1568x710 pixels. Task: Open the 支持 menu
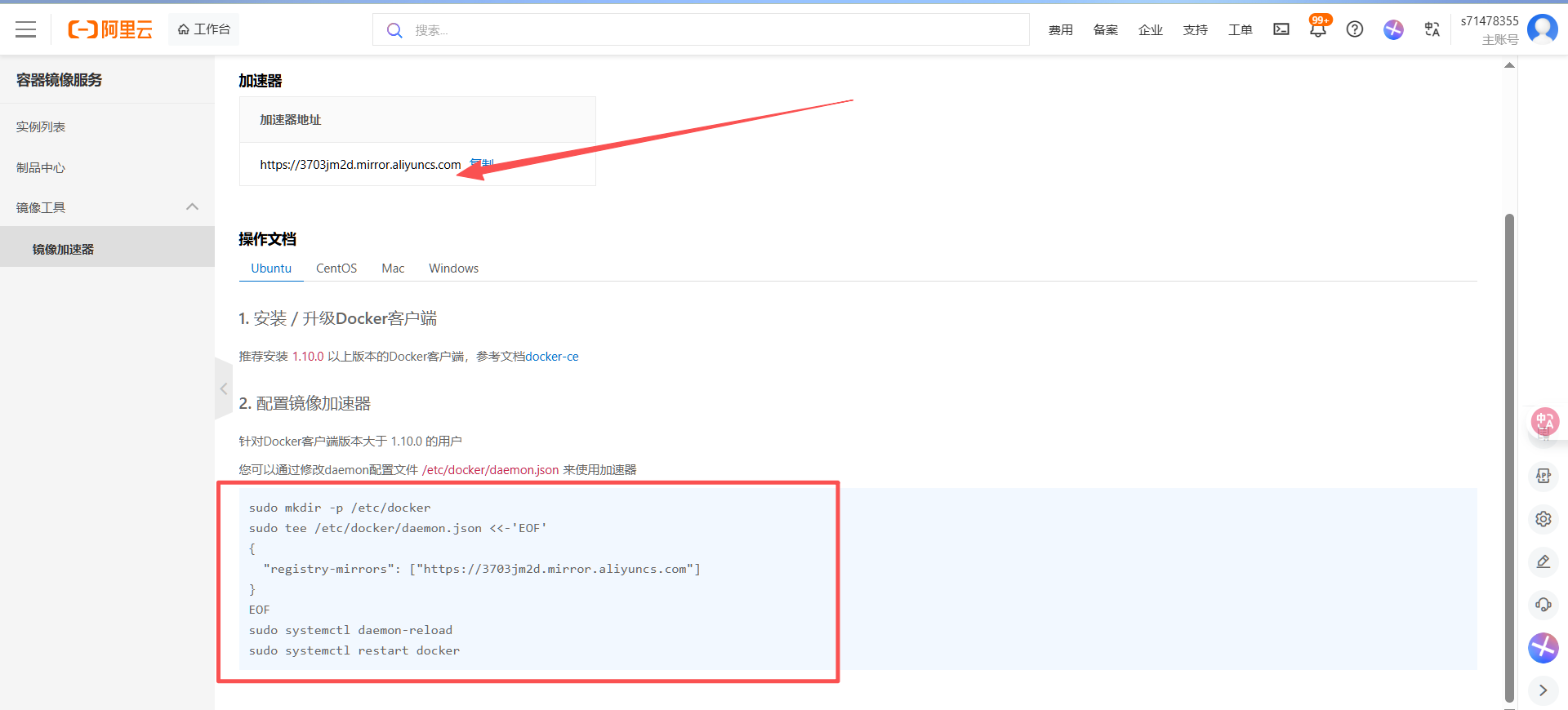[1195, 30]
